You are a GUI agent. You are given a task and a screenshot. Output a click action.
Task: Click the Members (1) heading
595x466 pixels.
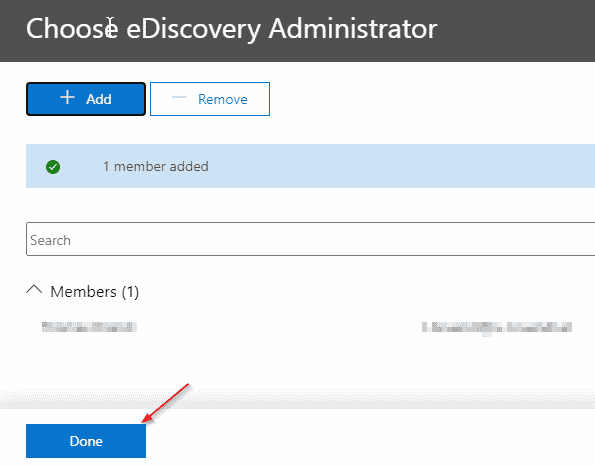[94, 292]
